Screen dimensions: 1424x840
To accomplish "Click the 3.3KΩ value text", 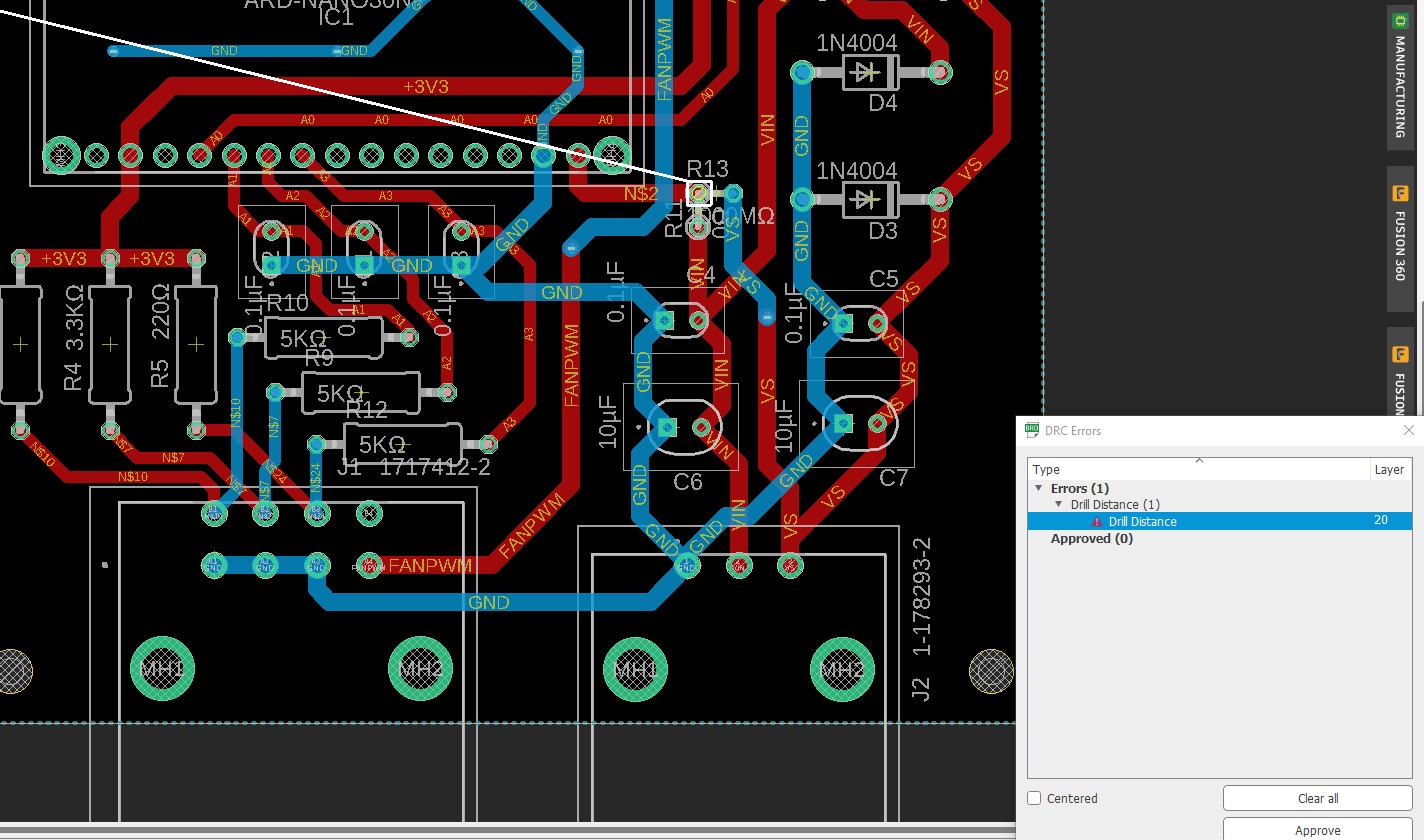I will [73, 318].
